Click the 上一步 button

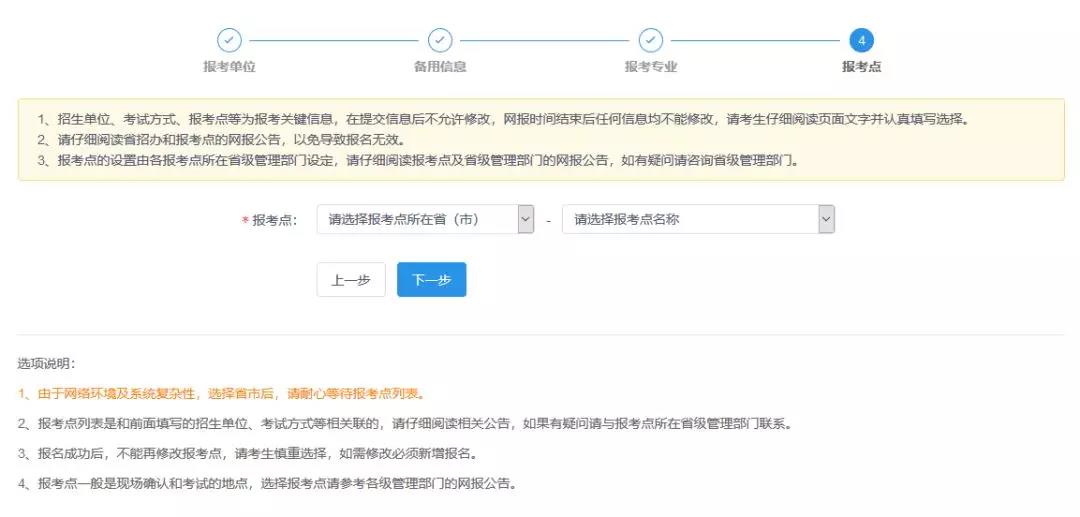(x=351, y=280)
